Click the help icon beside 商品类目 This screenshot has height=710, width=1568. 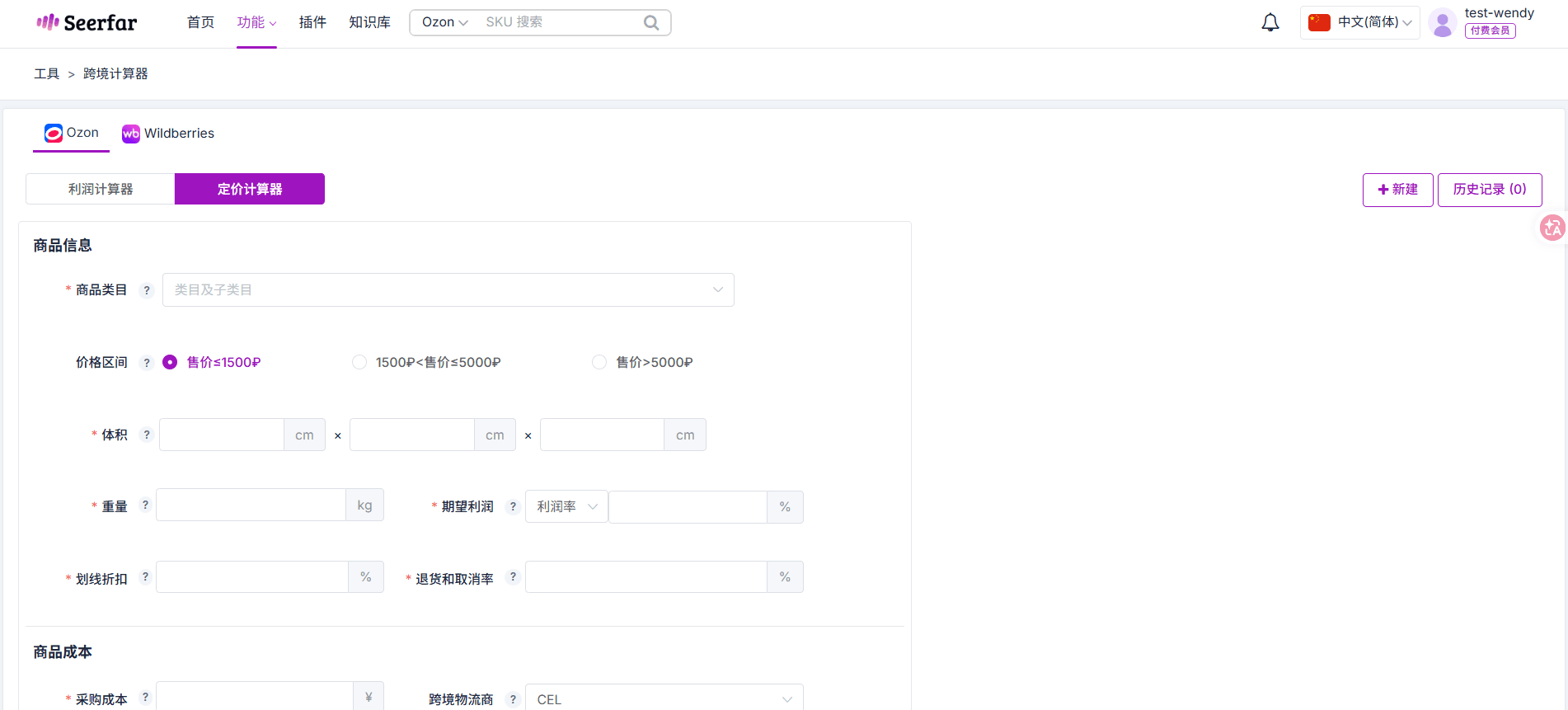pyautogui.click(x=147, y=290)
